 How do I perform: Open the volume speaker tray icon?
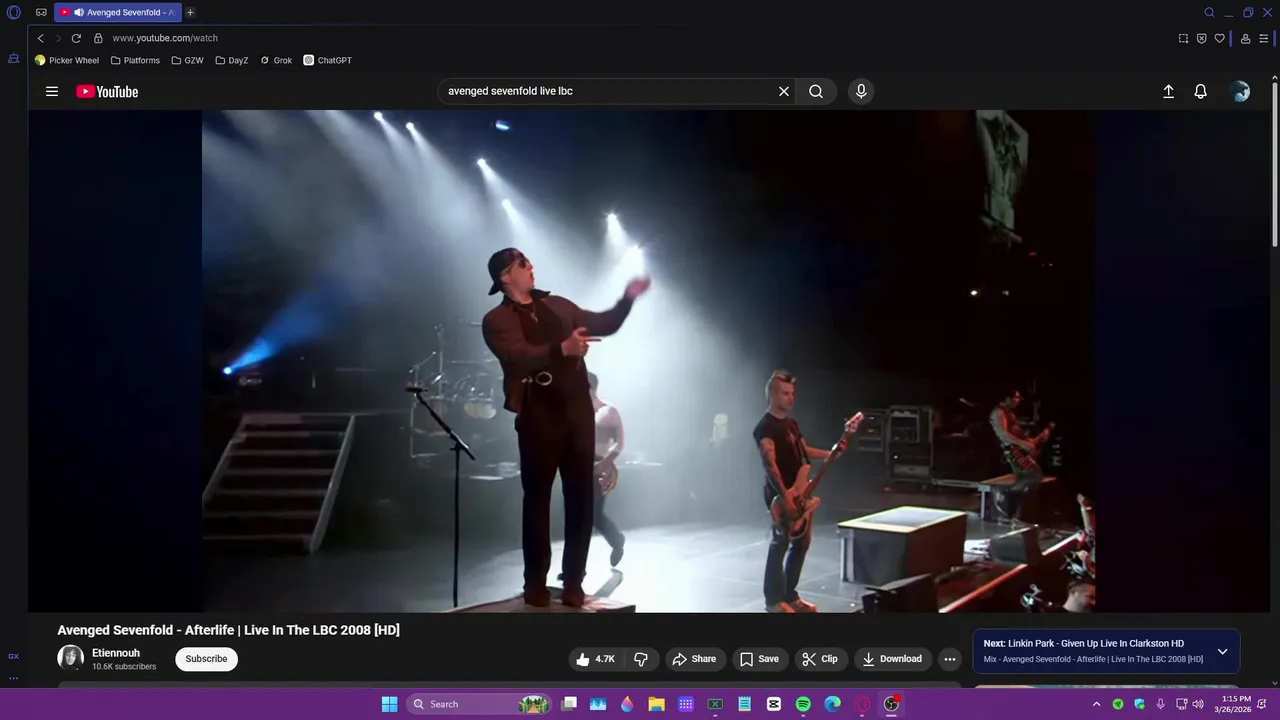tap(1198, 704)
